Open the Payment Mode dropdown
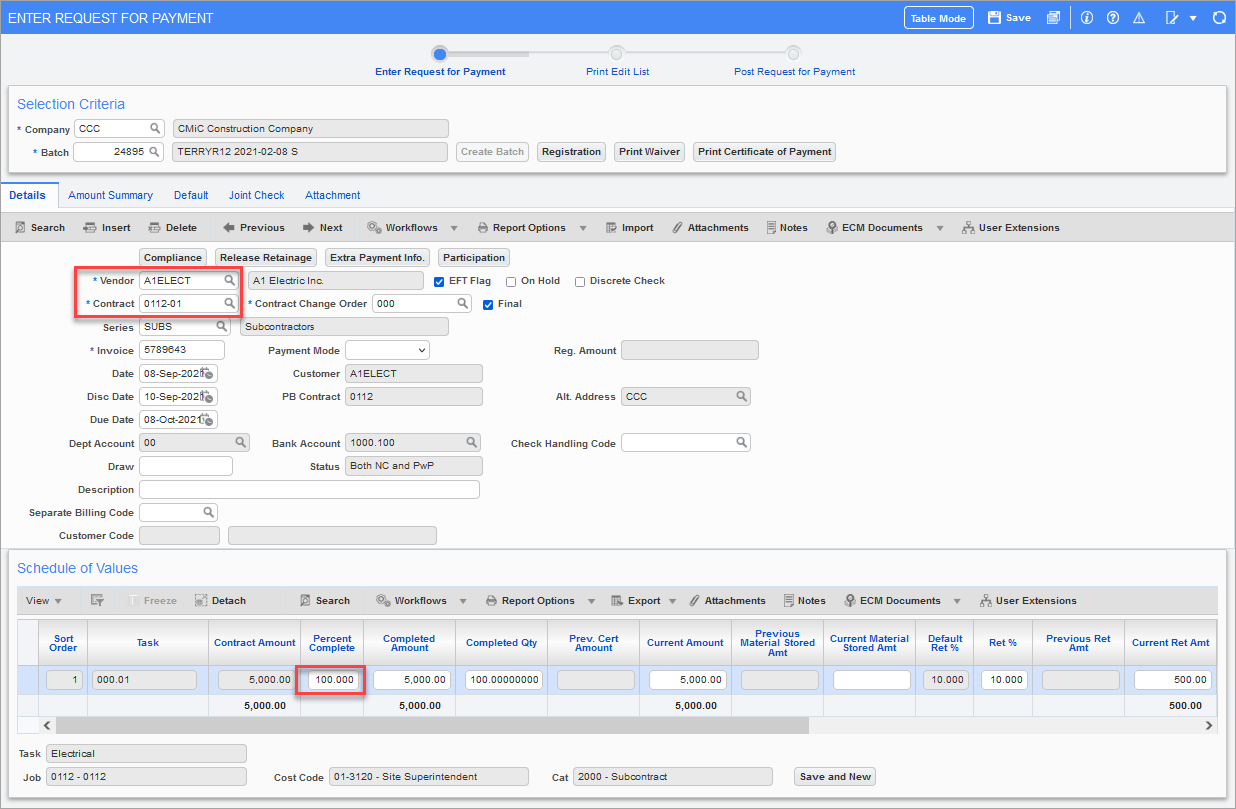 click(387, 350)
